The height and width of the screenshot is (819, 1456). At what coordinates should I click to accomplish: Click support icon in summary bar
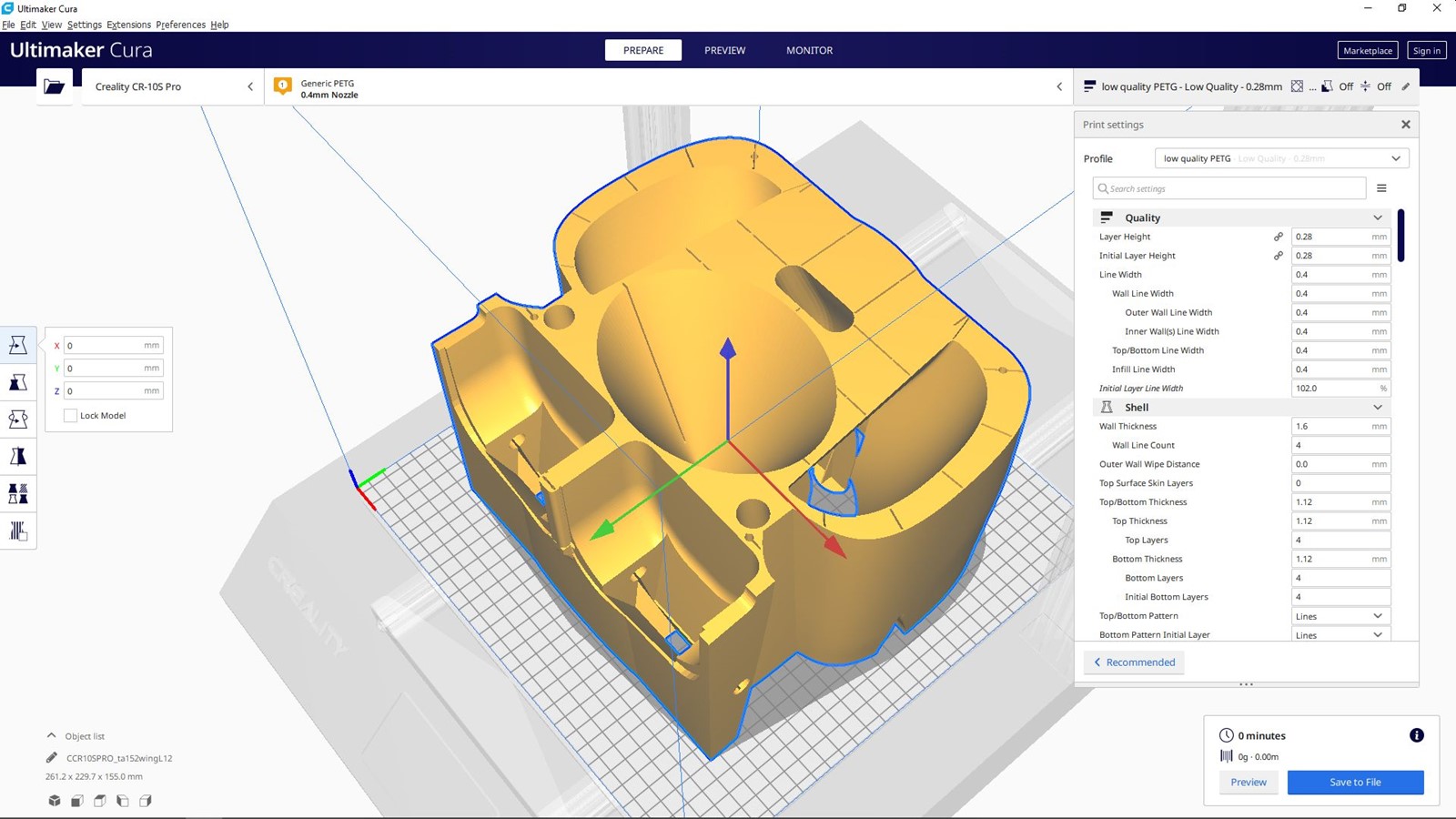point(1328,86)
